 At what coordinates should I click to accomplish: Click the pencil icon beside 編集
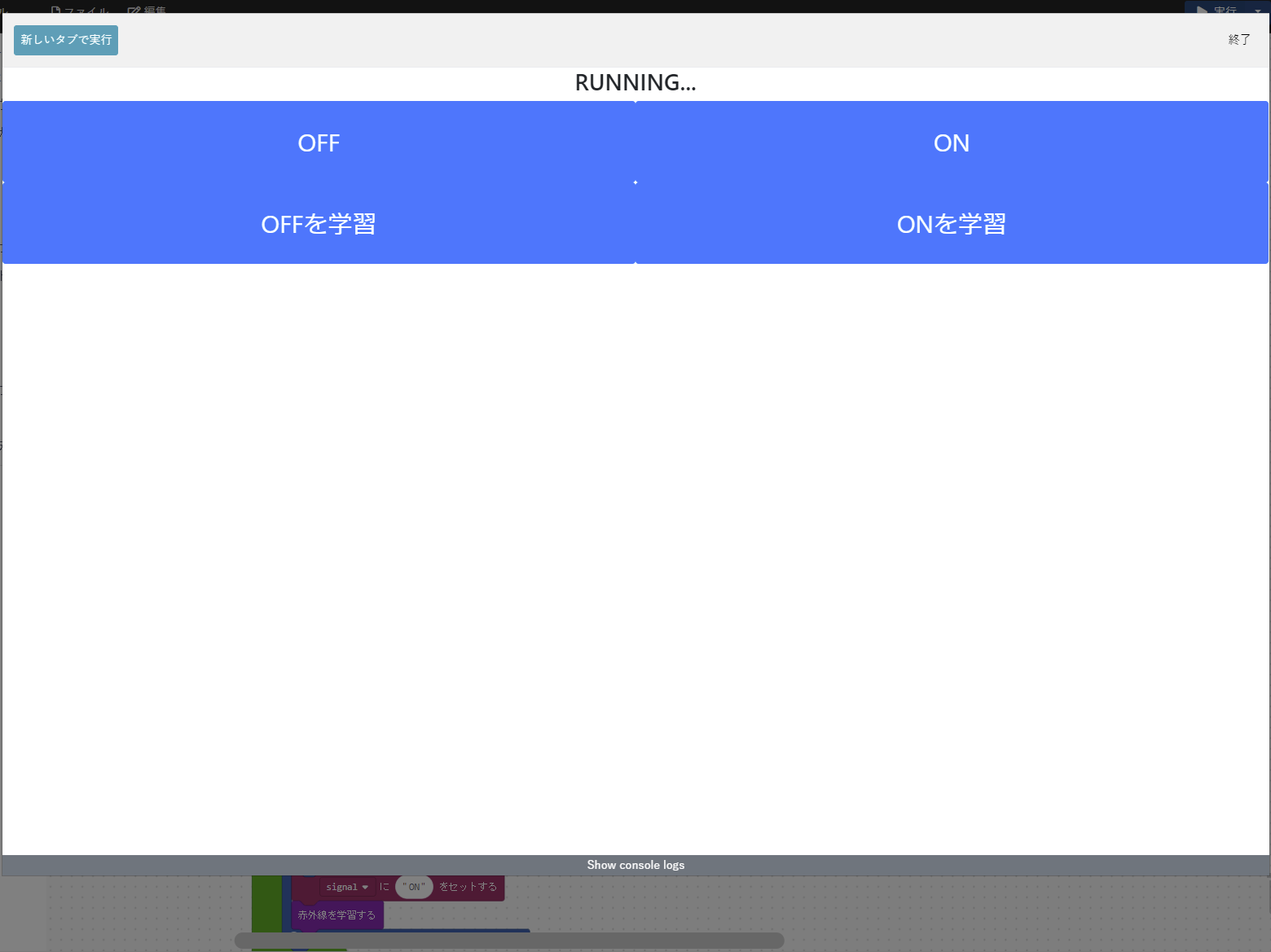pos(134,10)
